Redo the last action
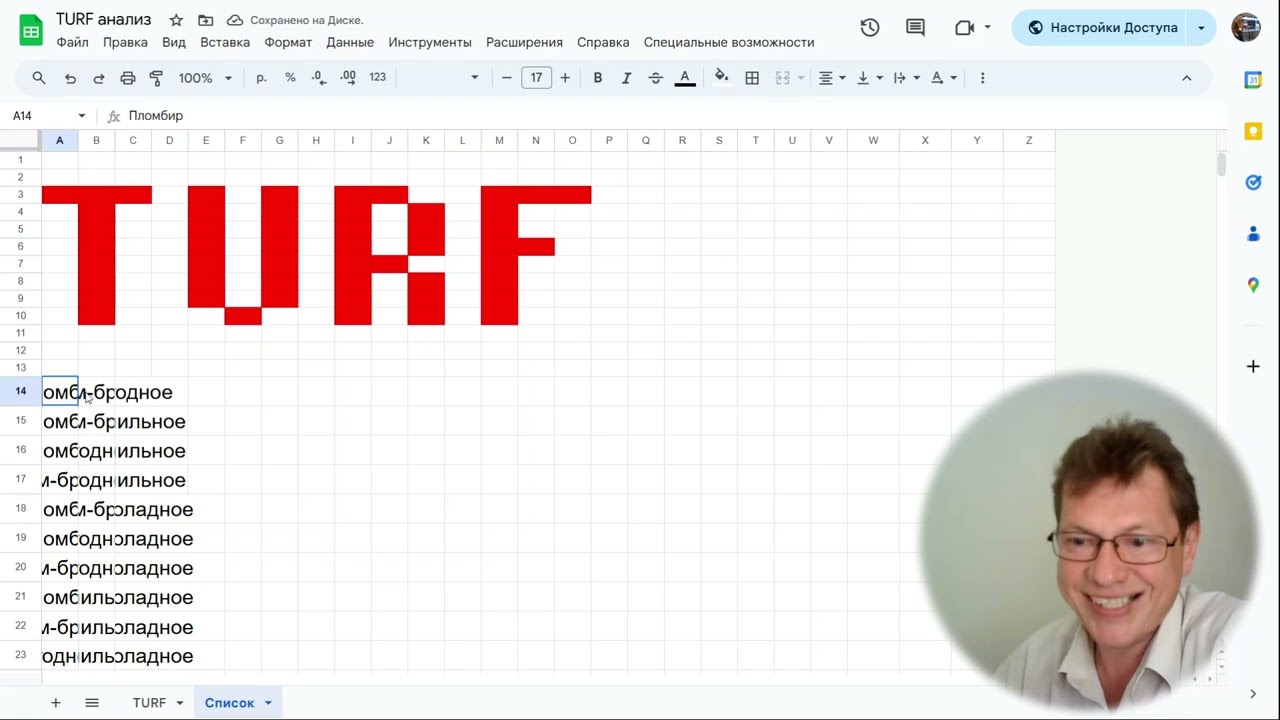The width and height of the screenshot is (1280, 720). pyautogui.click(x=99, y=77)
